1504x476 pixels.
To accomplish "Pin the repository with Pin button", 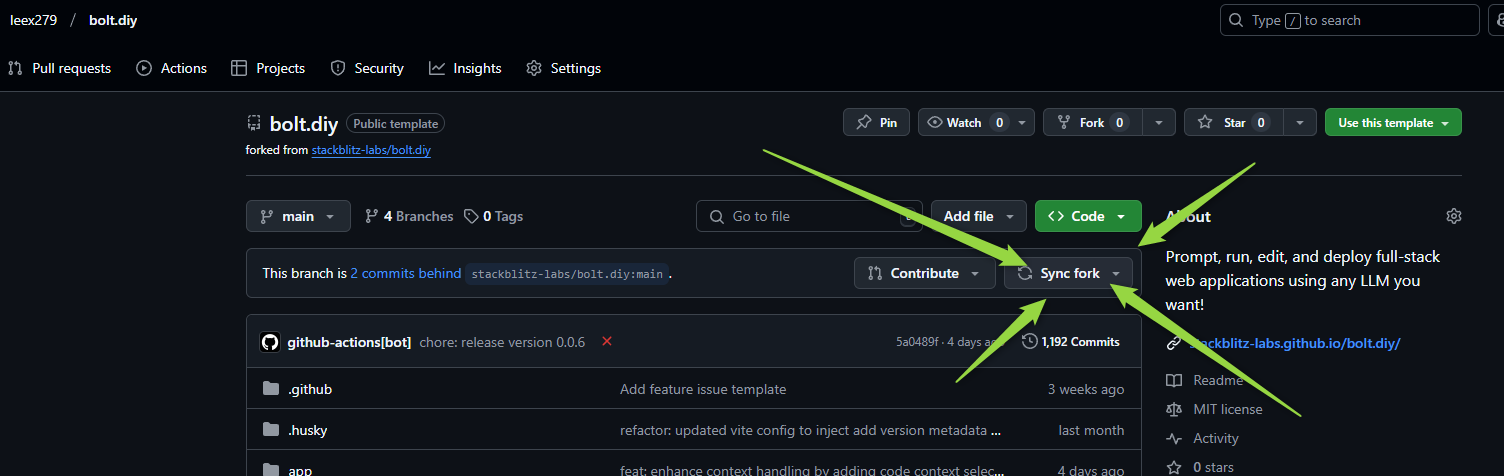I will (877, 122).
